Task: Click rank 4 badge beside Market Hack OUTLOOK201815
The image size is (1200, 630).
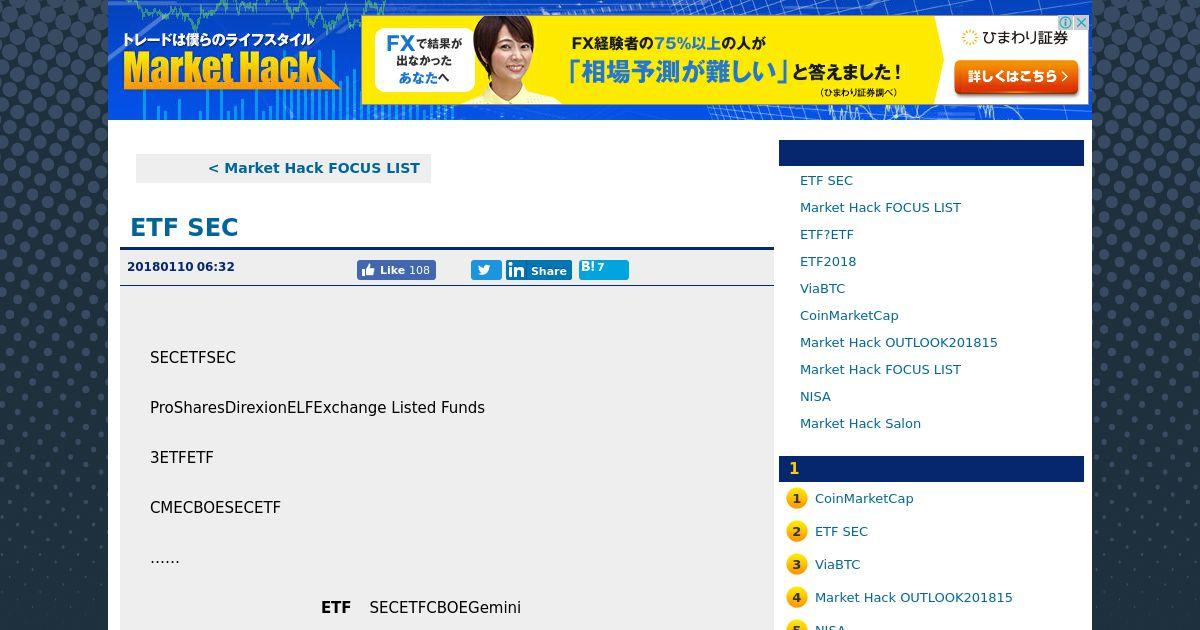Action: [797, 598]
